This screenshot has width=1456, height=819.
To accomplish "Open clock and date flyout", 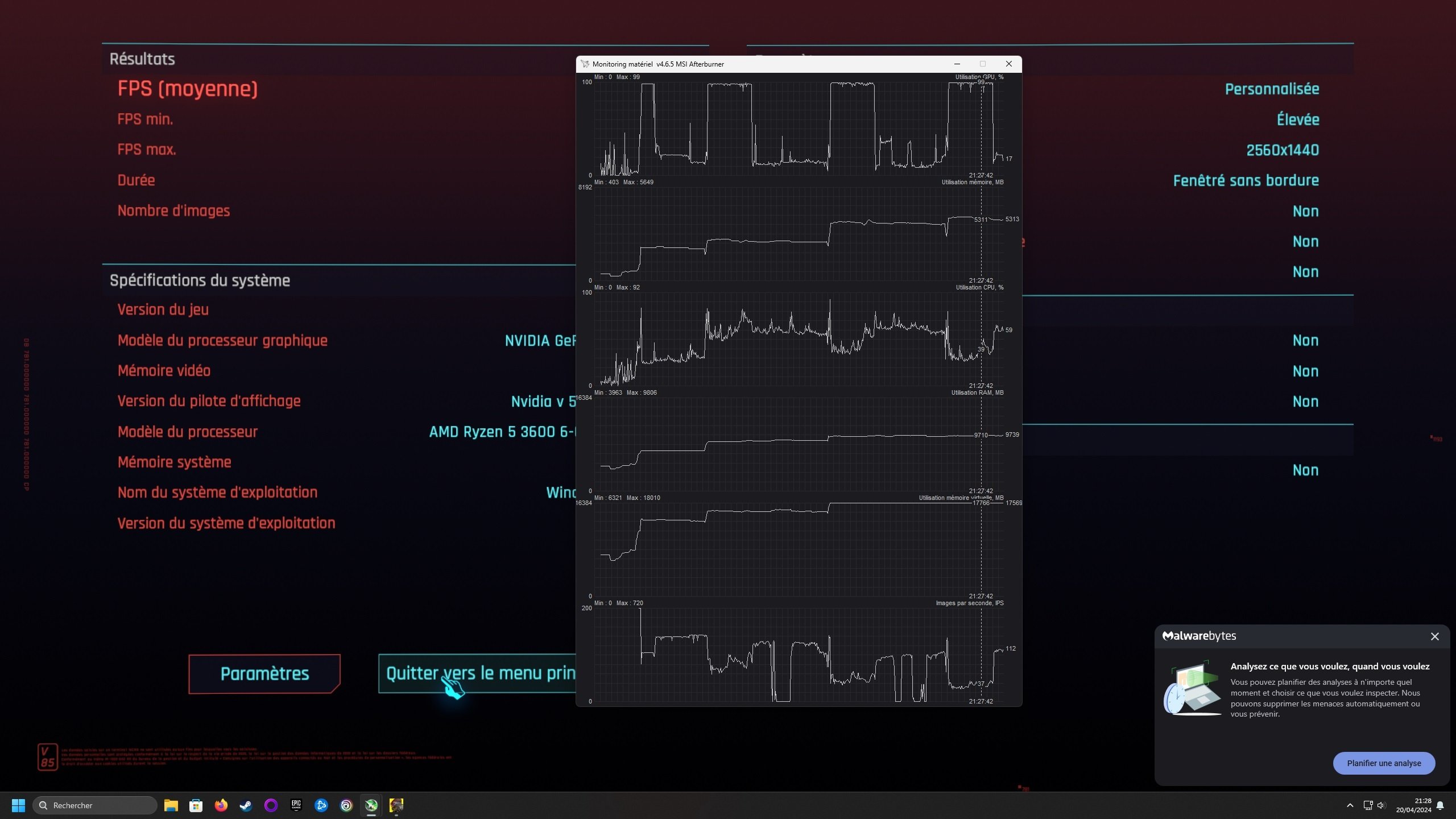I will coord(1413,805).
